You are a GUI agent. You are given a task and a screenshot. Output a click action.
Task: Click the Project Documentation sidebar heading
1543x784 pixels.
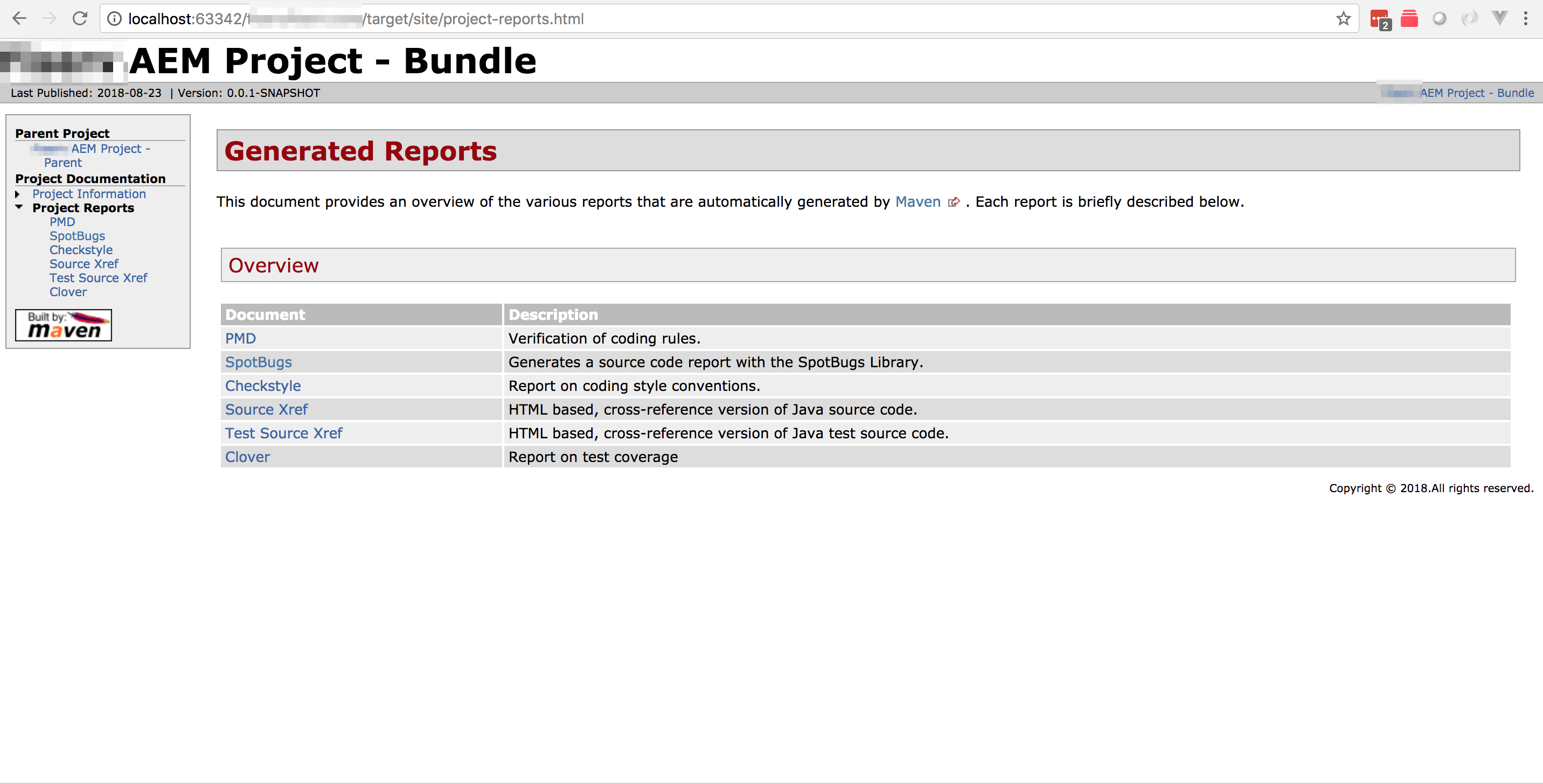click(91, 179)
